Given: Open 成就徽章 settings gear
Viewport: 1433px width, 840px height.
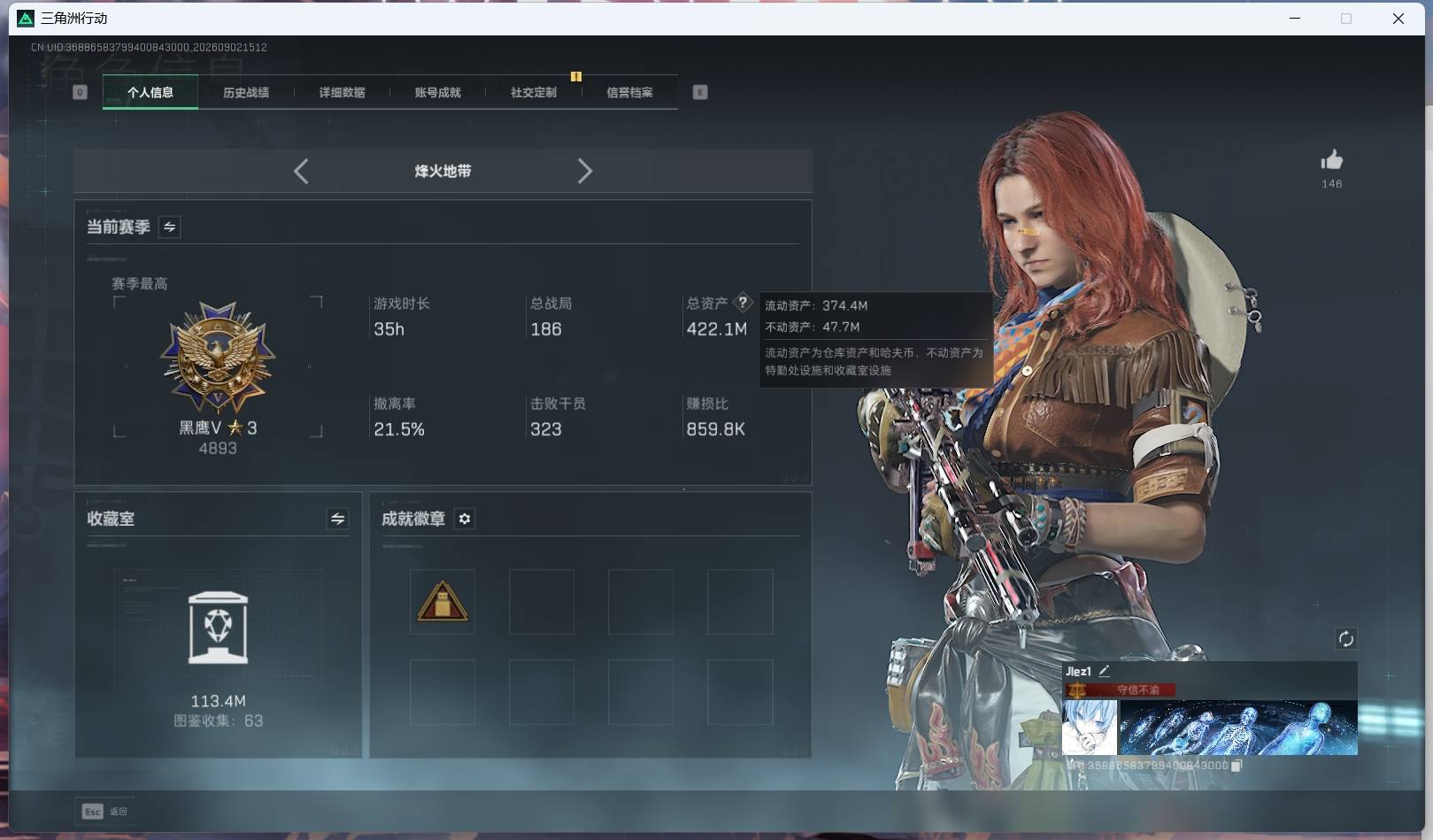Looking at the screenshot, I should (465, 519).
